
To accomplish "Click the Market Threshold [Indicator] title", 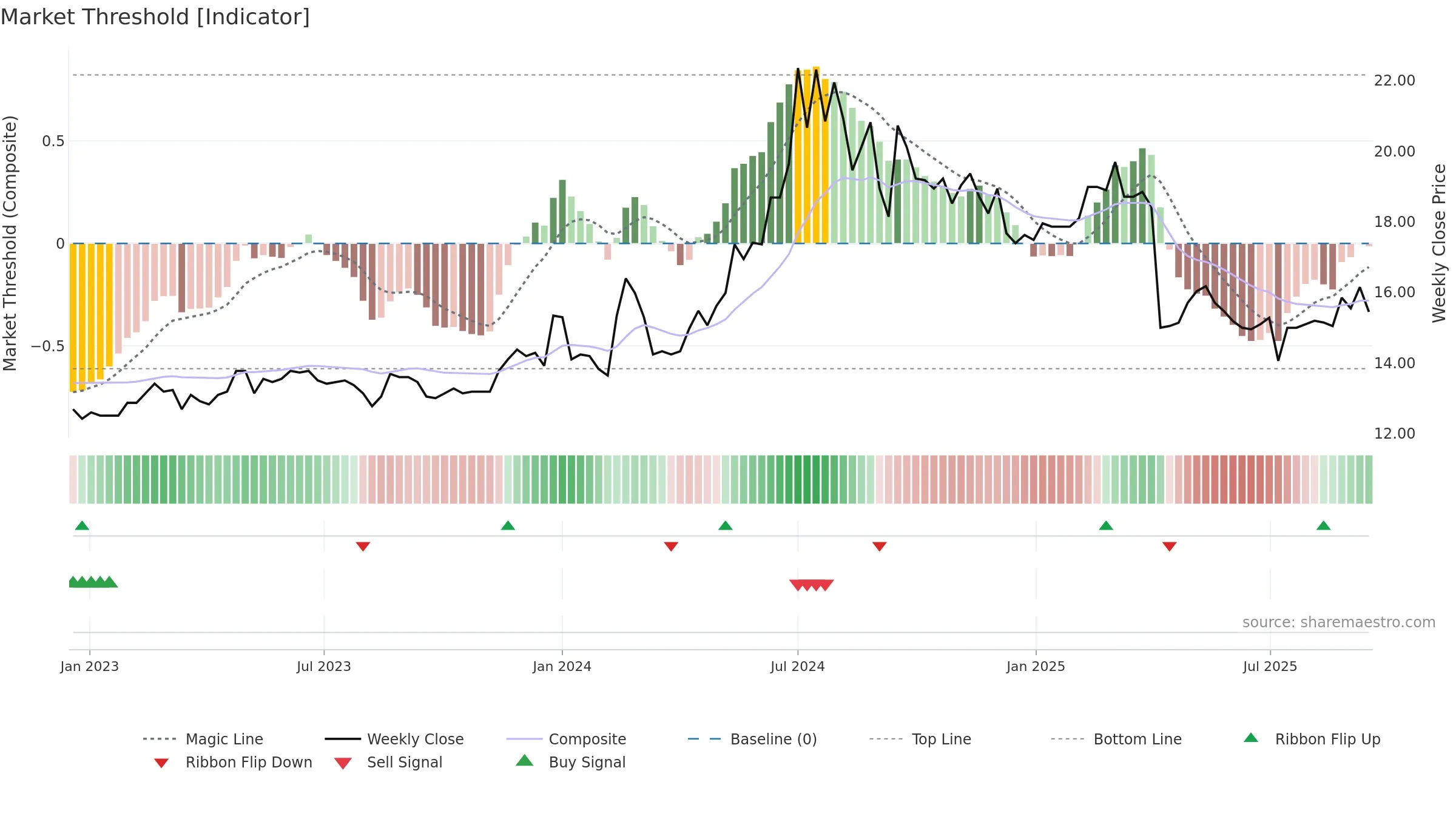I will (155, 17).
